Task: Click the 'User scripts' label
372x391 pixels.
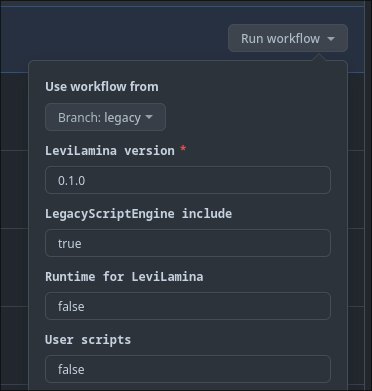Action: pyautogui.click(x=88, y=340)
